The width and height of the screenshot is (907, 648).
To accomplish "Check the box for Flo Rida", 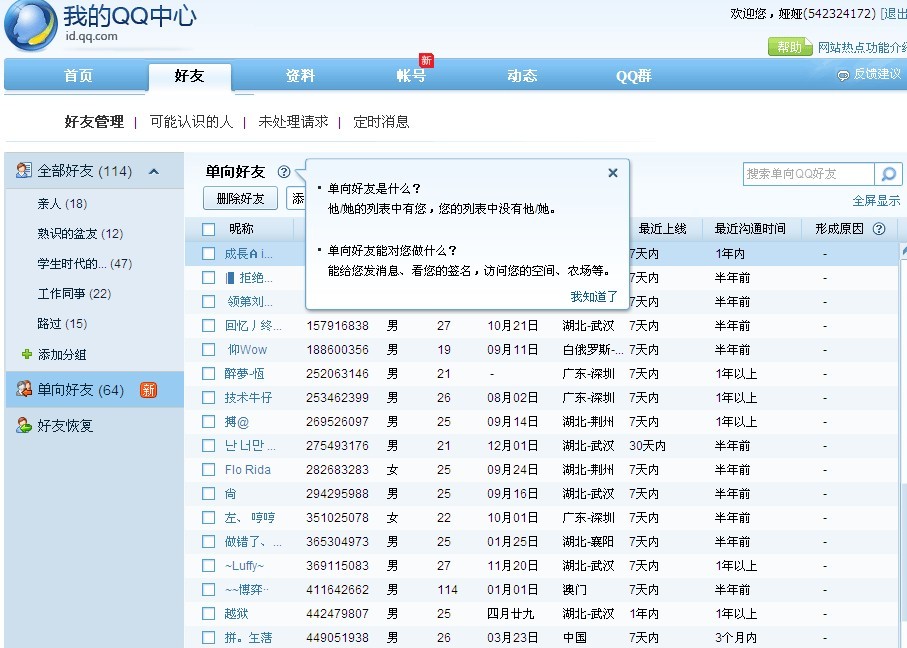I will pyautogui.click(x=209, y=470).
